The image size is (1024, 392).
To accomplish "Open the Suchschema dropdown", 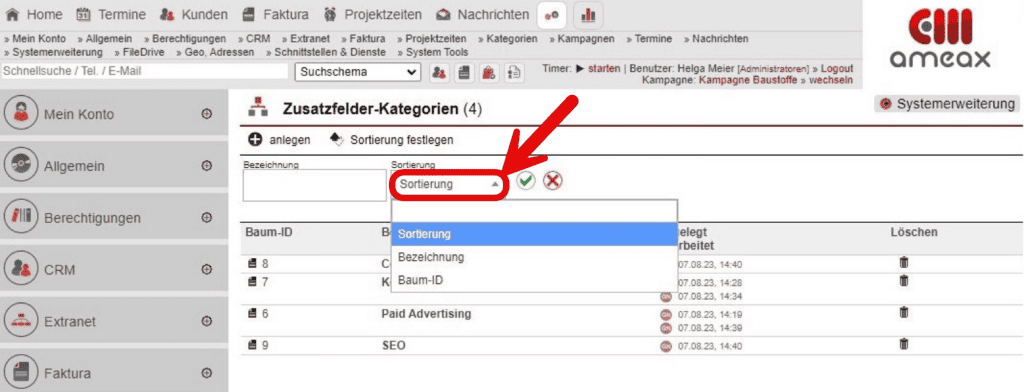I will pyautogui.click(x=358, y=73).
